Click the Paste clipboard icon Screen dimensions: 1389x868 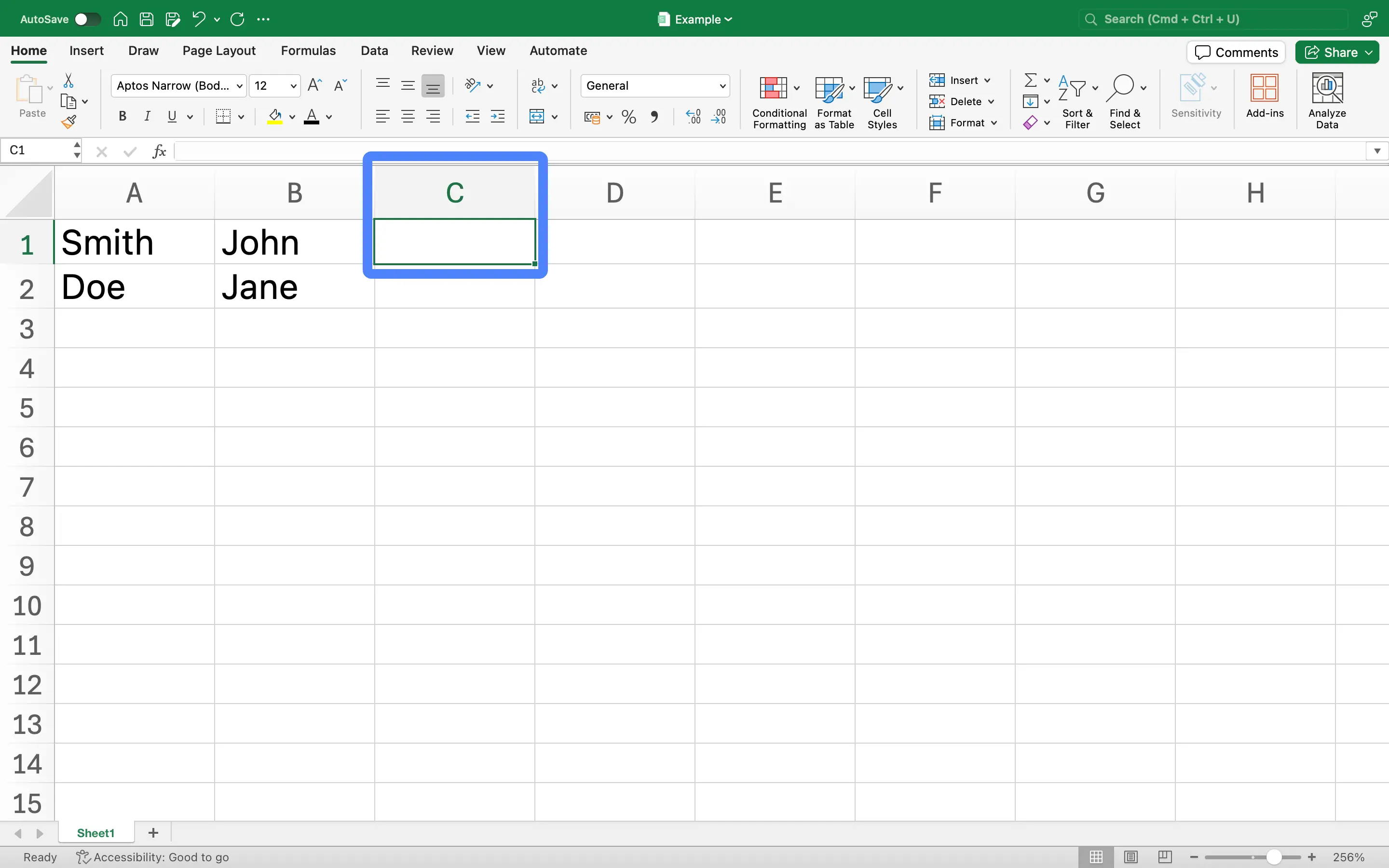[x=29, y=90]
